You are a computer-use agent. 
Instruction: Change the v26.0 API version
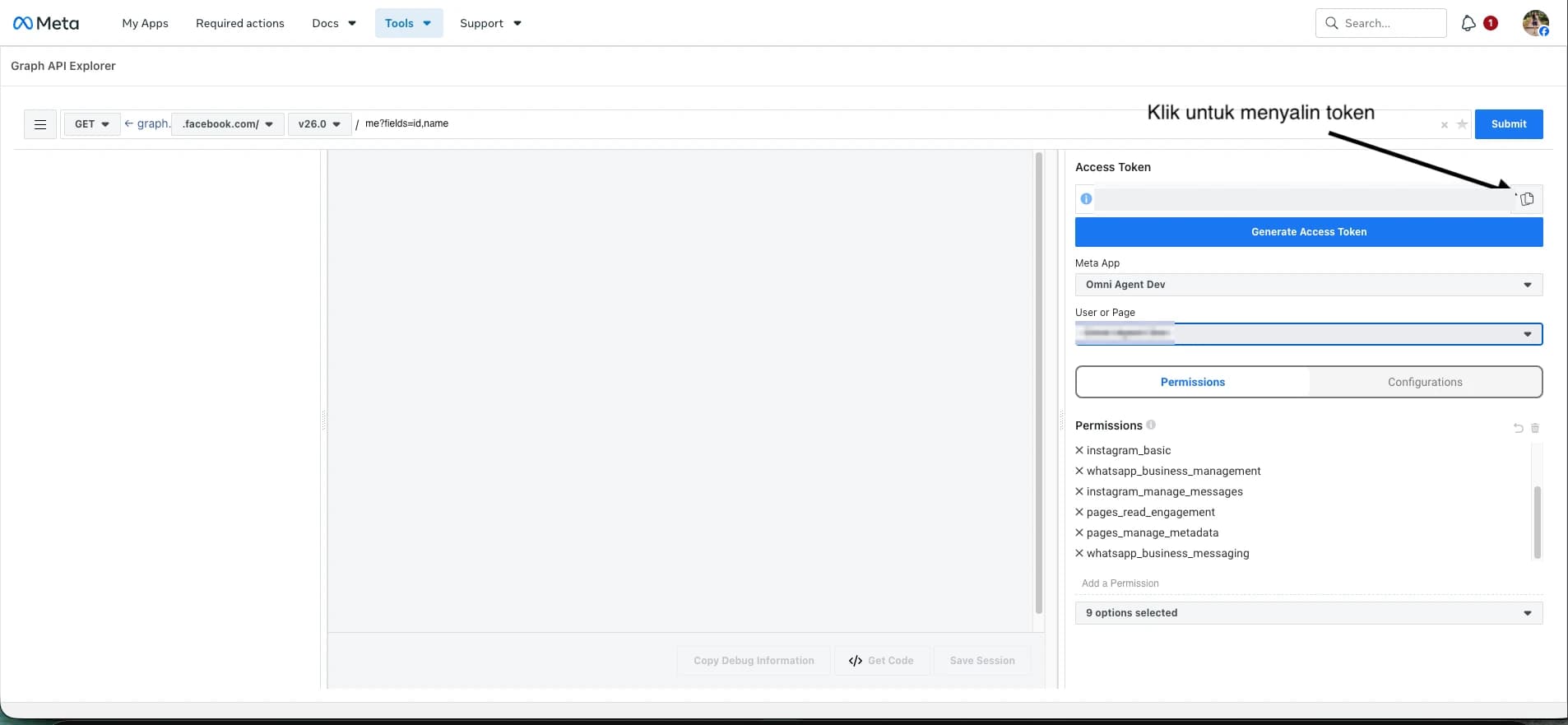click(319, 124)
